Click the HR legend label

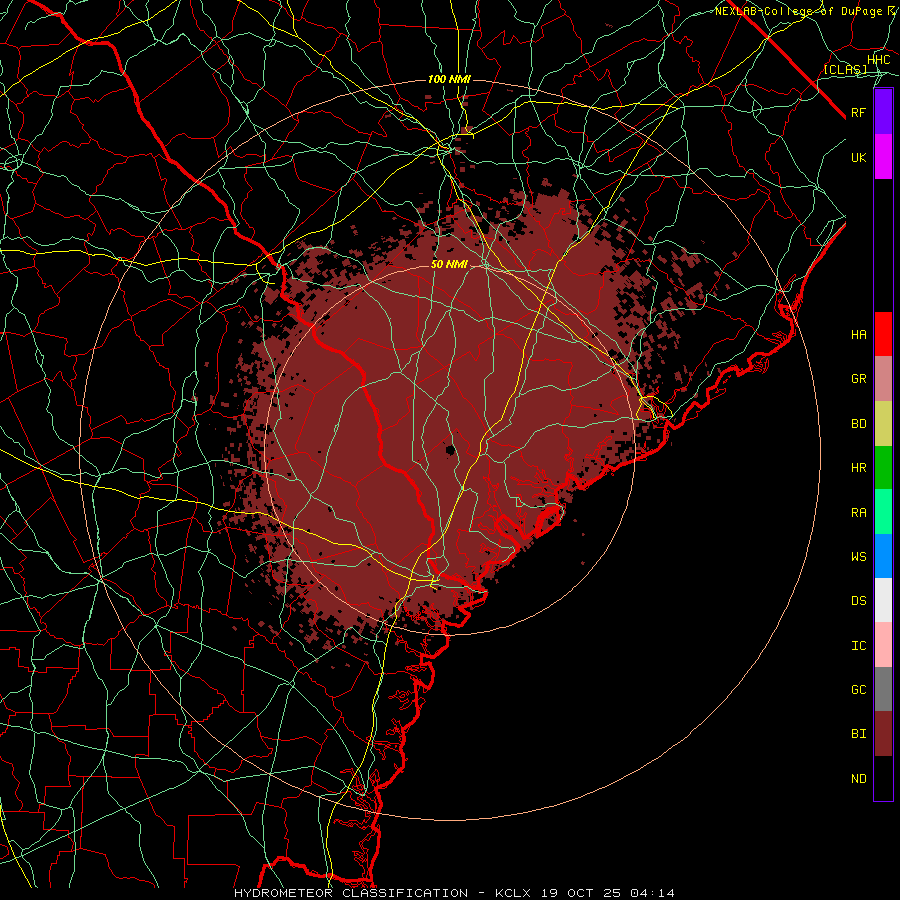[858, 468]
